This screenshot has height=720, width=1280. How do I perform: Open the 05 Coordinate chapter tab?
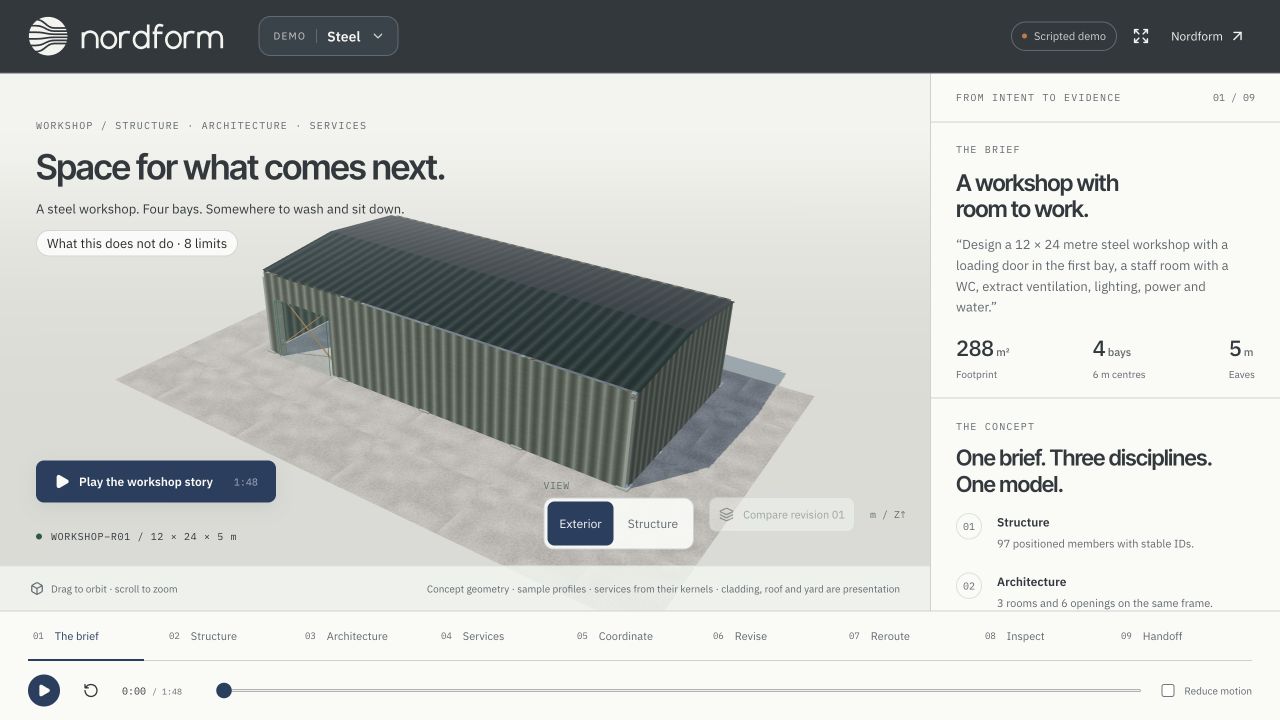[x=630, y=636]
